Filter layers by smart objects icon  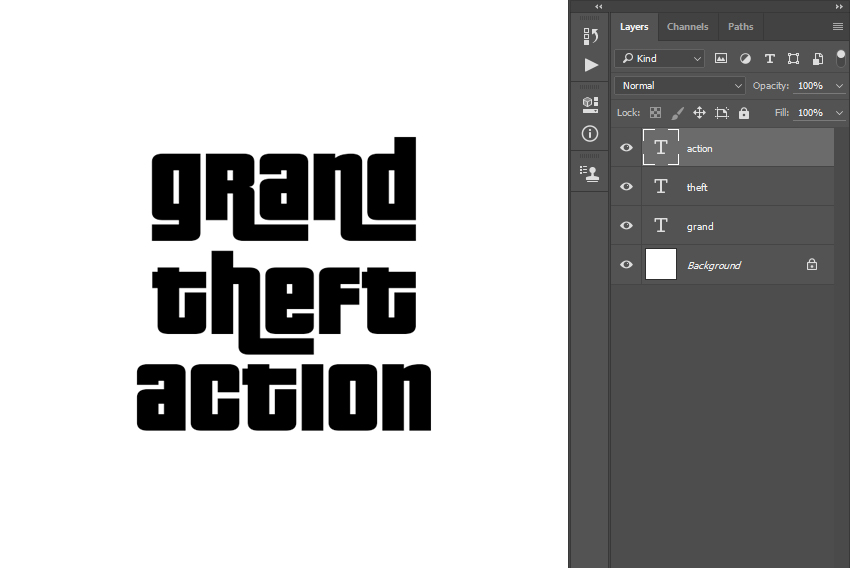817,59
